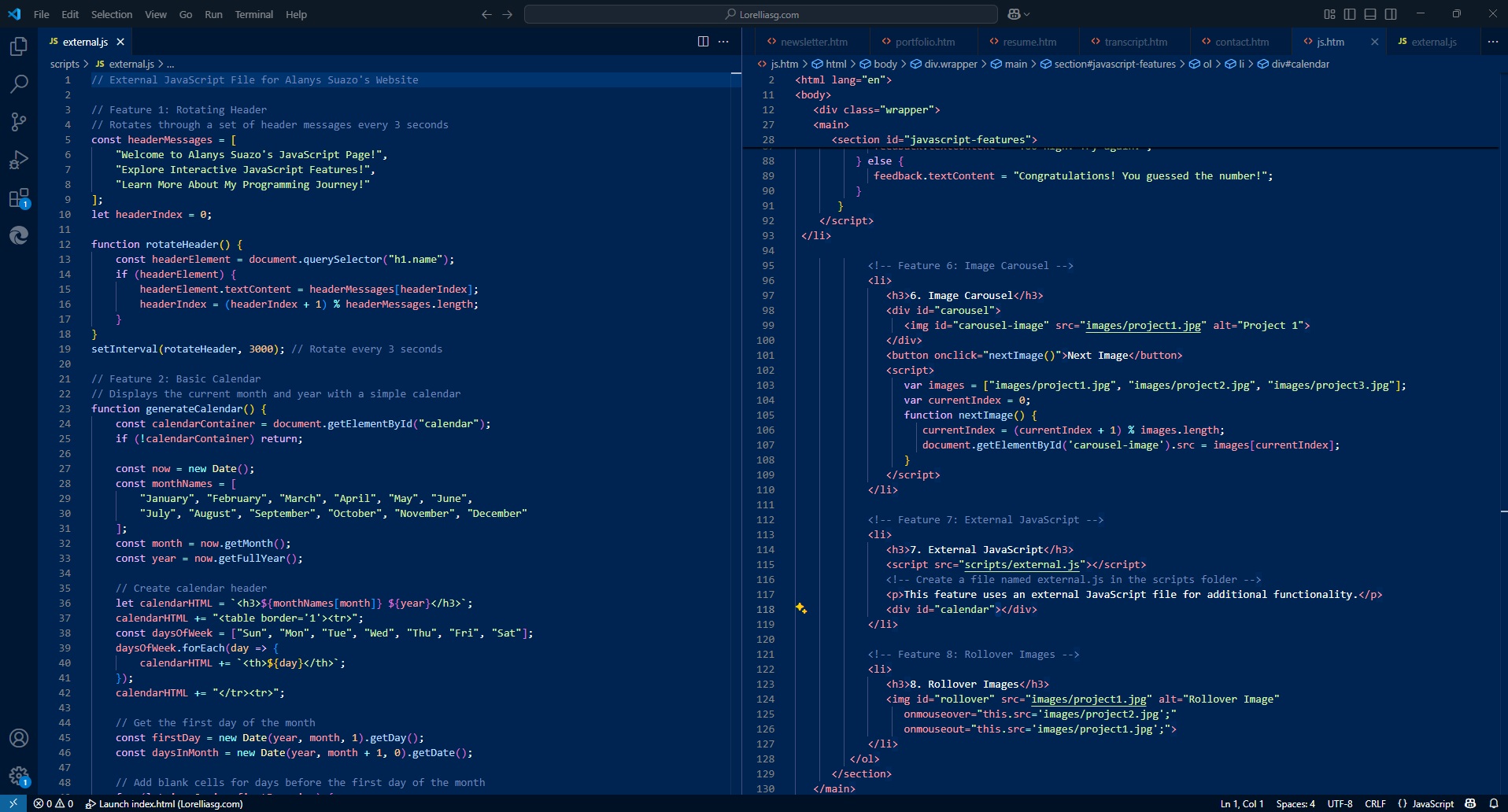1508x812 pixels.
Task: Toggle the secondary side bar visibility
Action: coord(1391,14)
